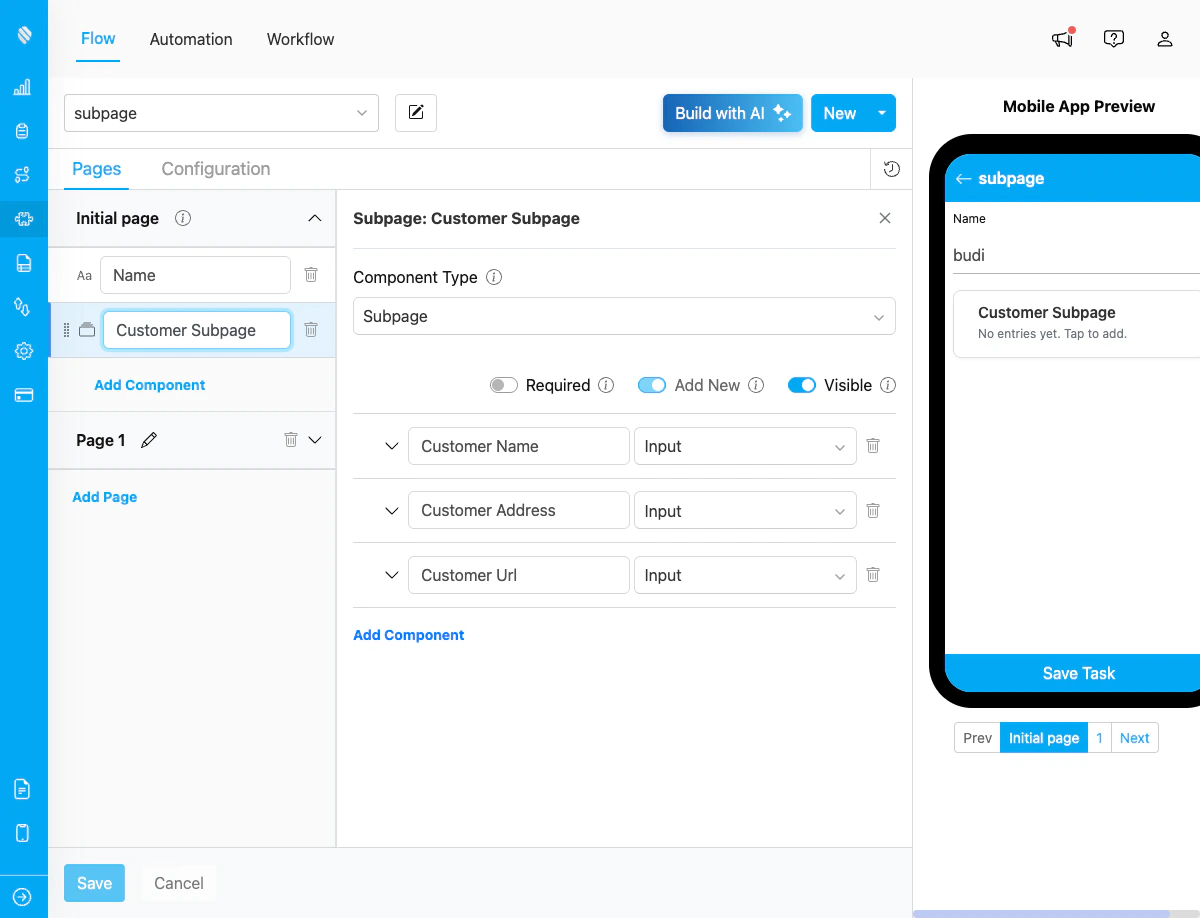This screenshot has height=918, width=1200.
Task: Open the analytics bar chart icon in sidebar
Action: click(23, 87)
